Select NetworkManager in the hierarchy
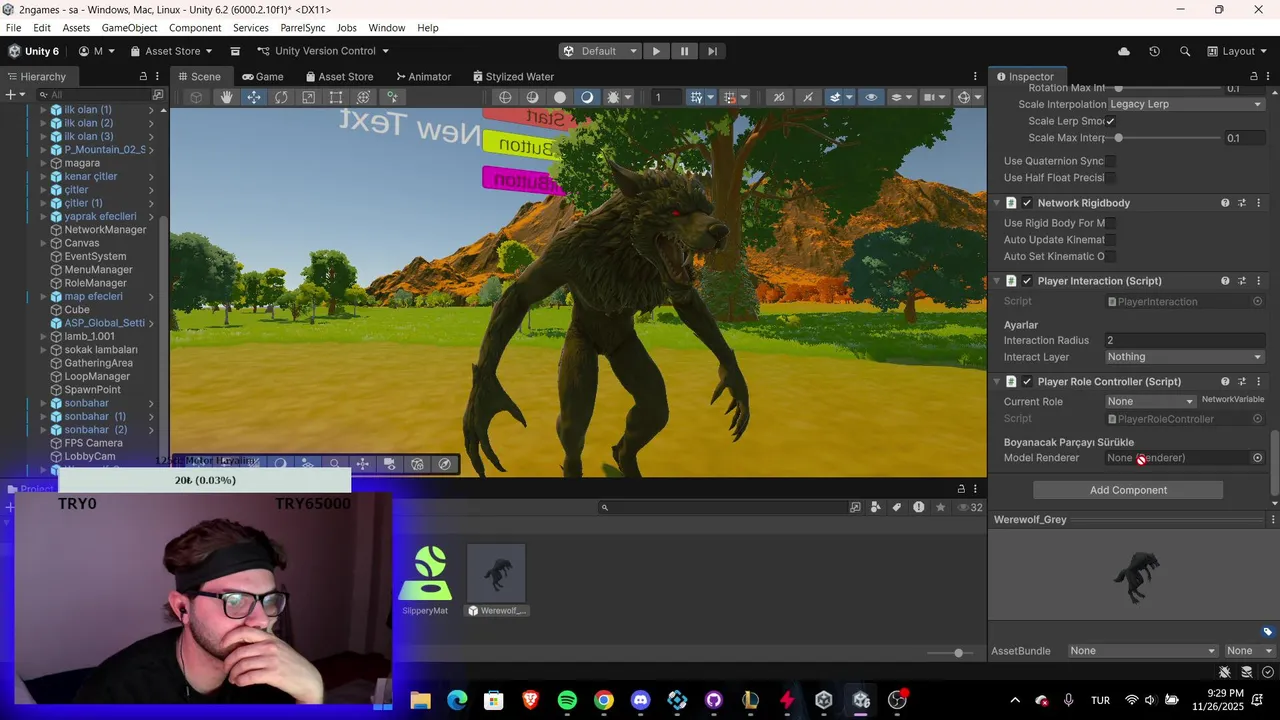 coord(105,230)
